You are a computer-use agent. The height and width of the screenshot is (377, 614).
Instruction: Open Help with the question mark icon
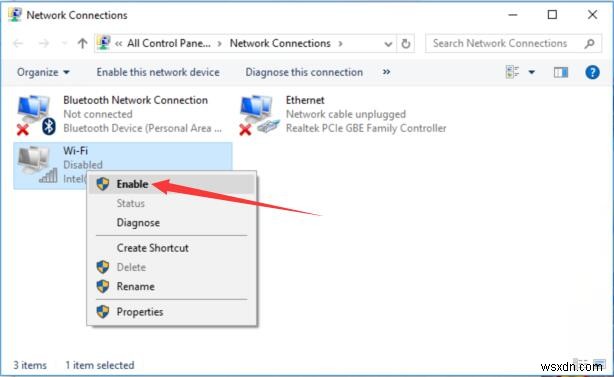pyautogui.click(x=592, y=72)
